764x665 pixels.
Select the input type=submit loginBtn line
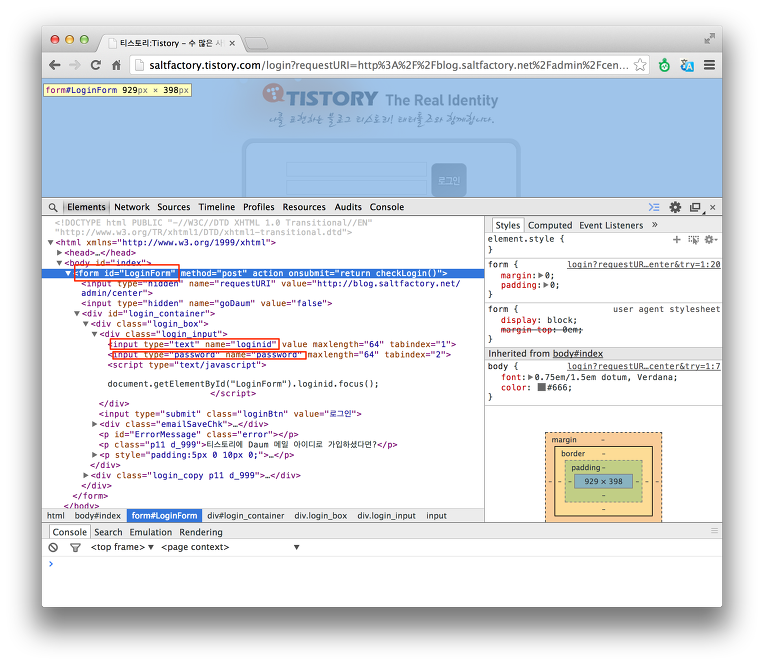[x=230, y=414]
